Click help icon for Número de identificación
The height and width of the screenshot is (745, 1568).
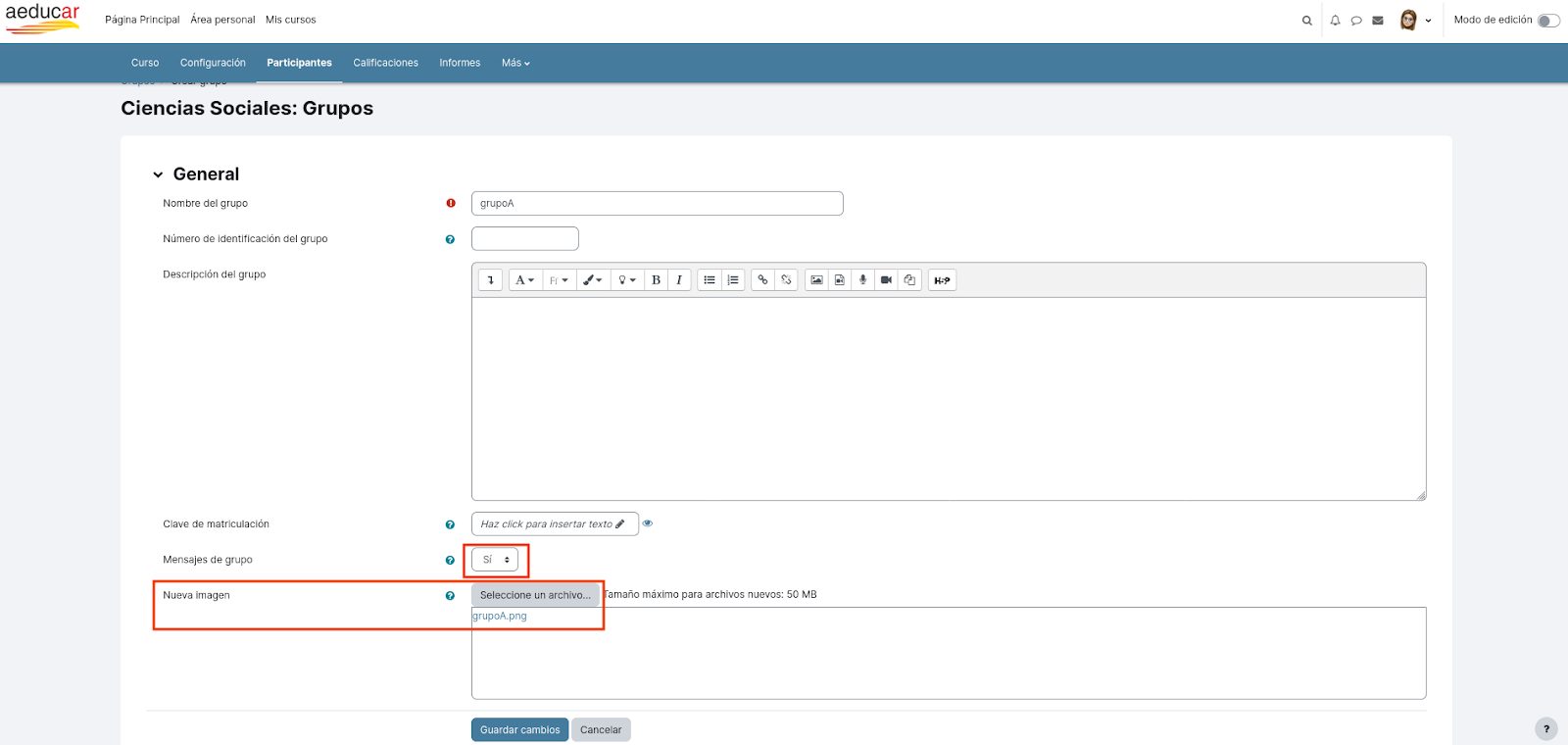click(x=450, y=239)
